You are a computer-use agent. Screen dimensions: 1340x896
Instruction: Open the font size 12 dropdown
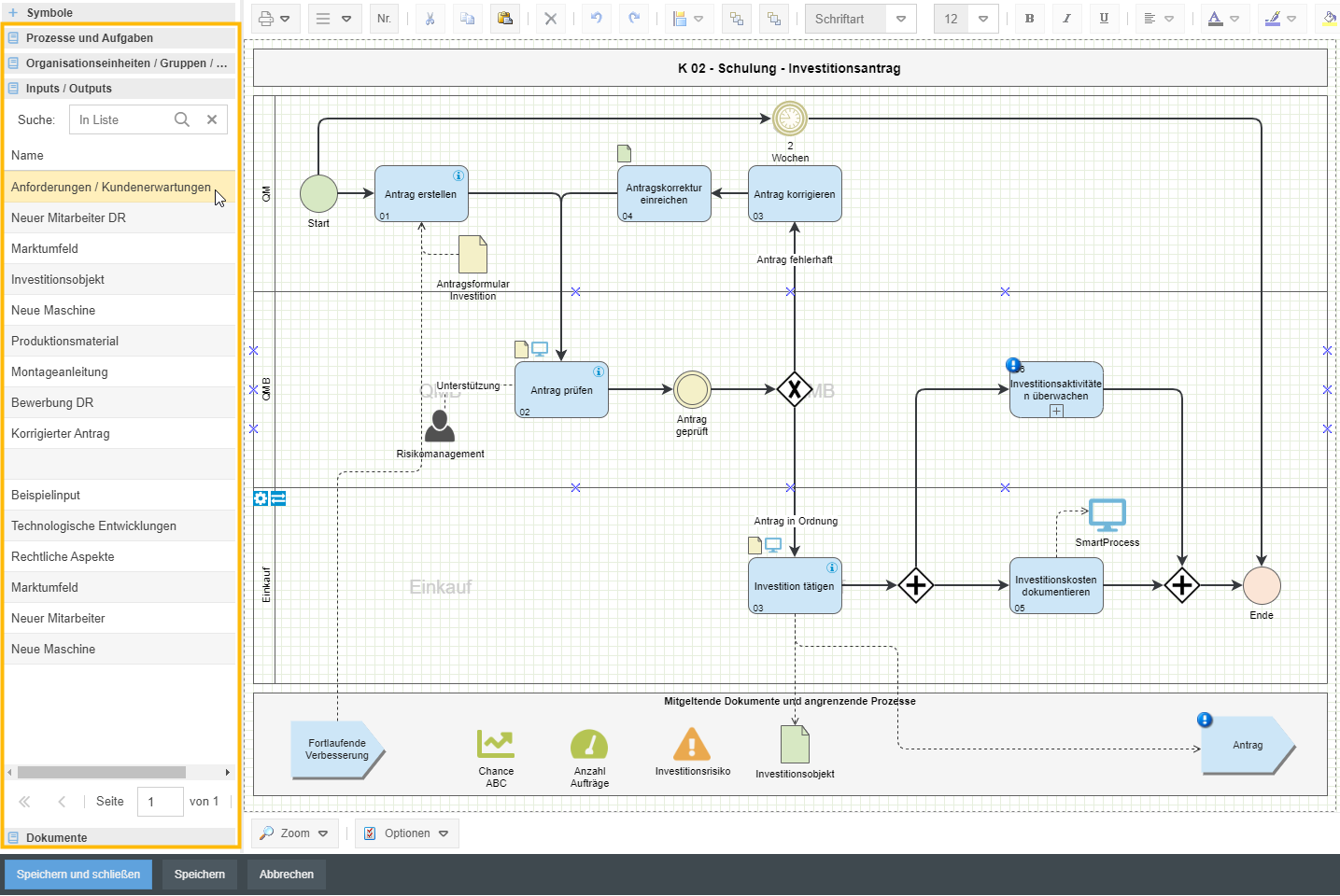pos(982,19)
